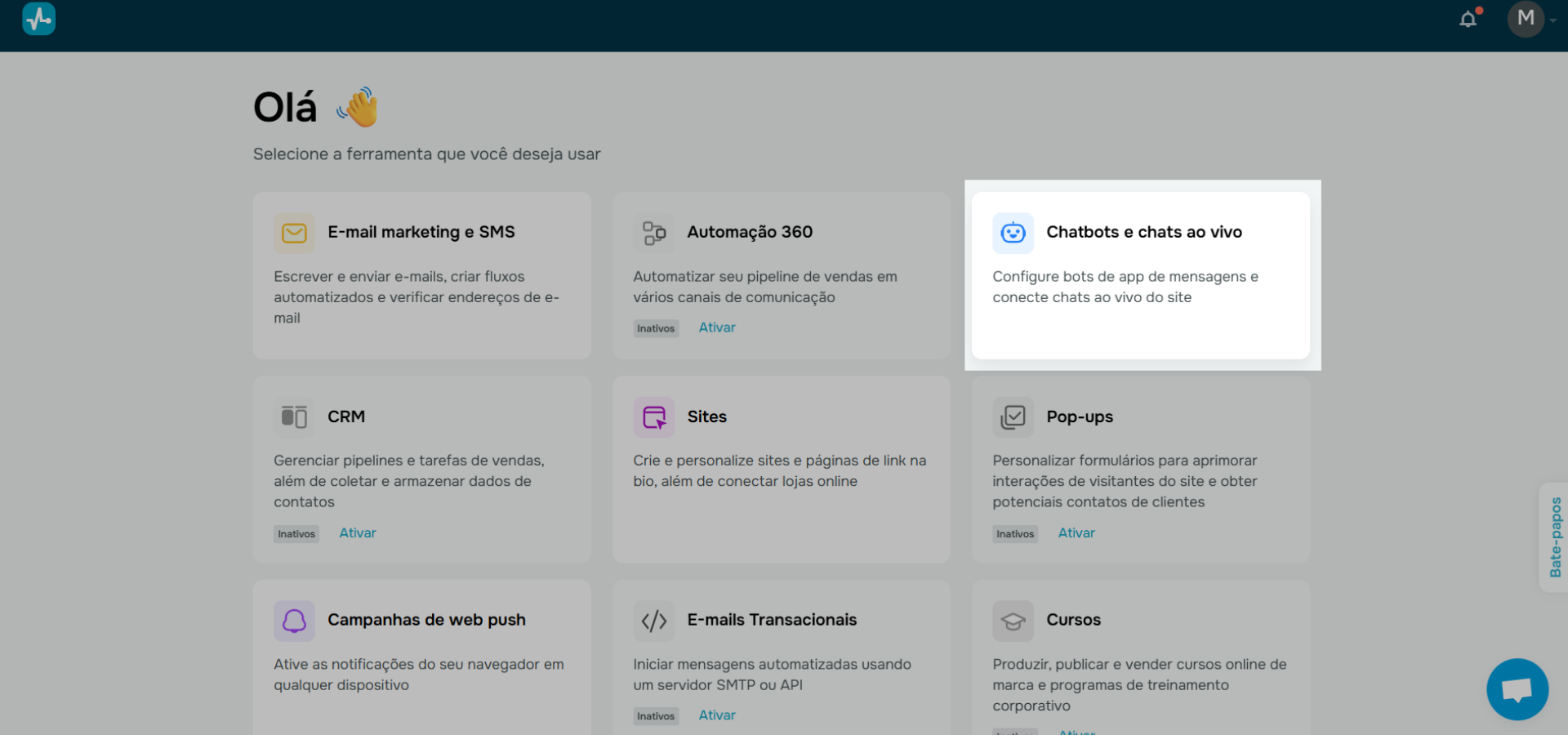This screenshot has width=1568, height=735.
Task: Activate Automação 360 with Ativar link
Action: pyautogui.click(x=716, y=327)
